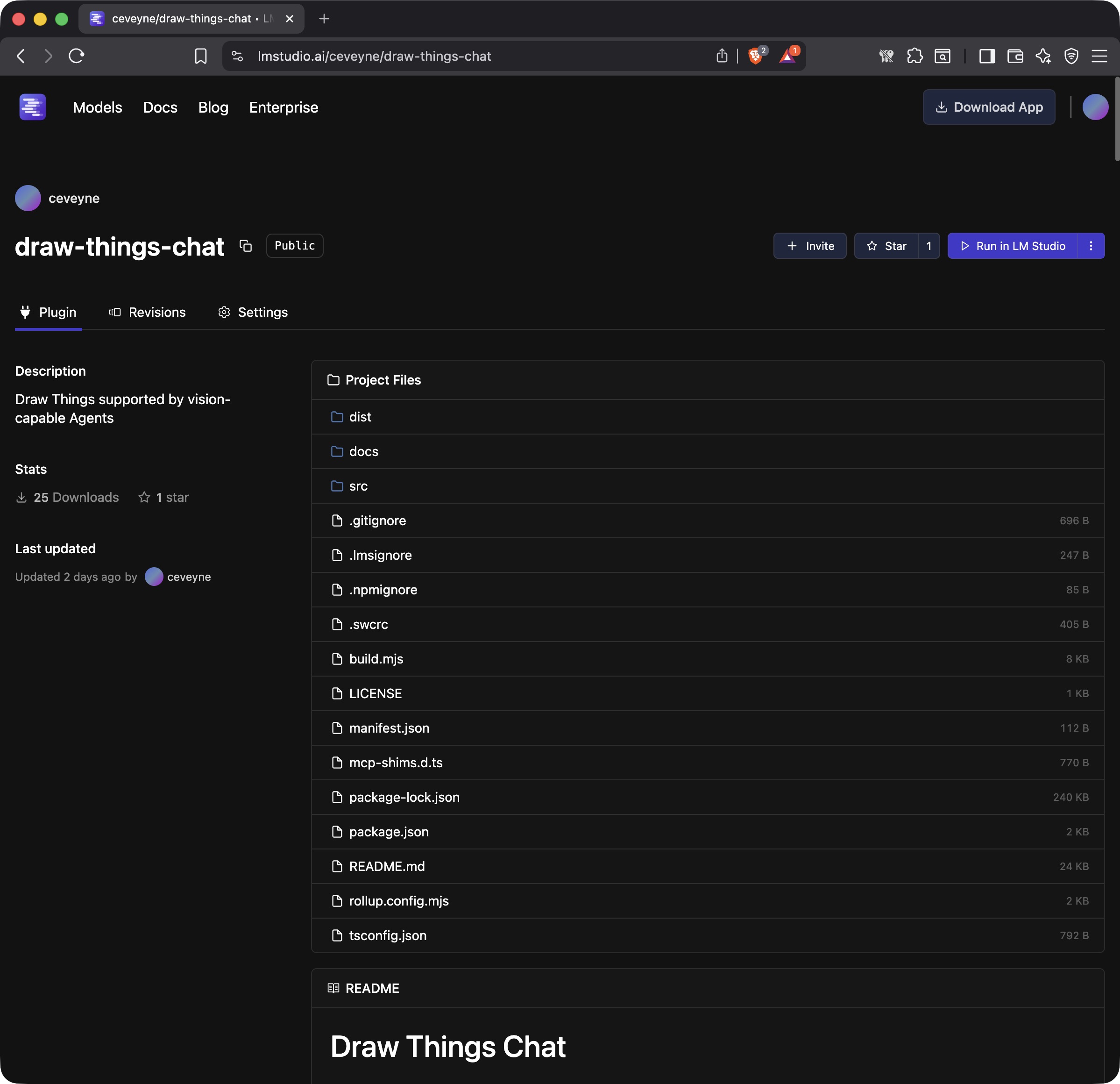Open the Run in LM Studio options menu
Image resolution: width=1120 pixels, height=1084 pixels.
coord(1091,246)
